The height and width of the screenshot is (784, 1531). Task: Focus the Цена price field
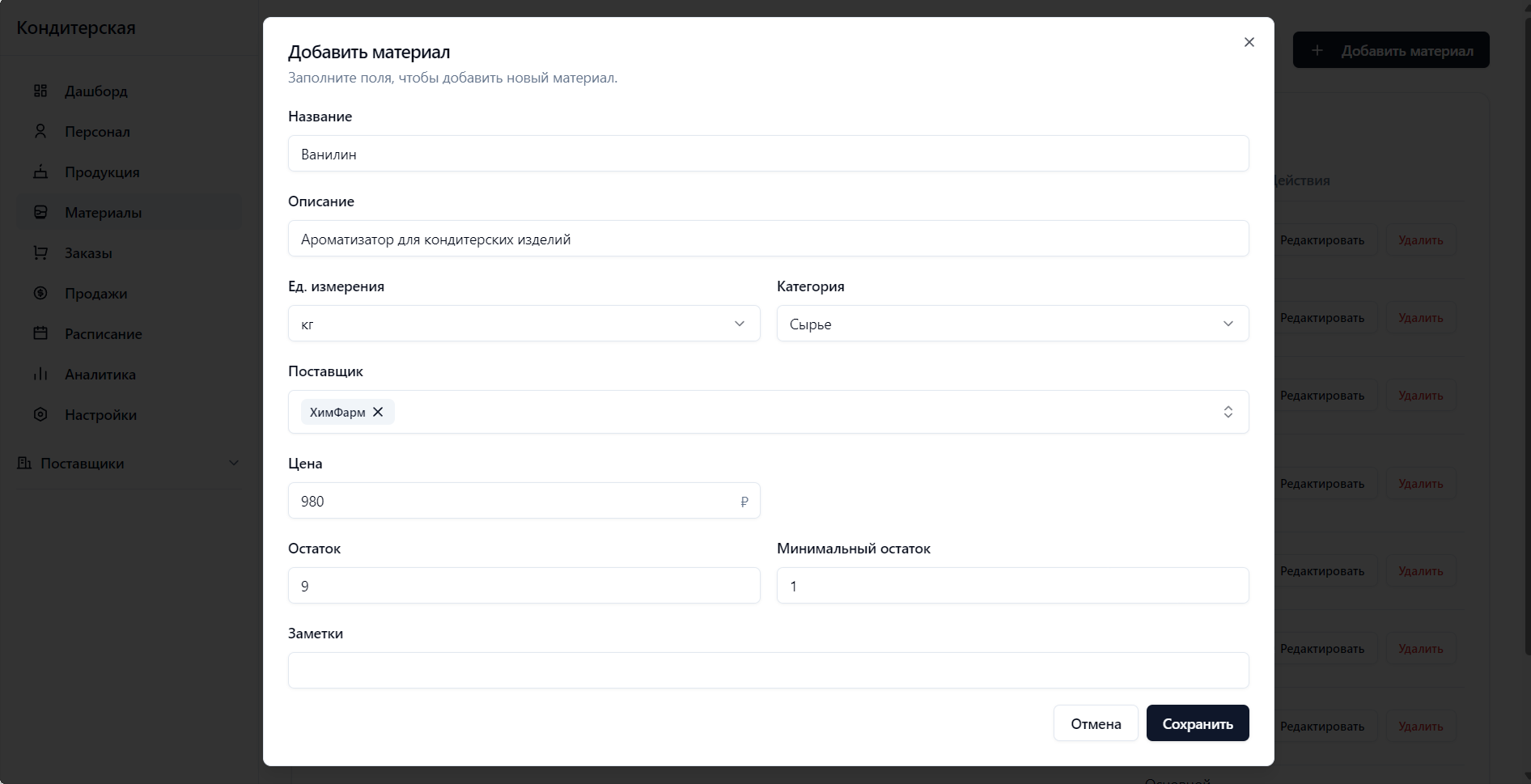[514, 501]
